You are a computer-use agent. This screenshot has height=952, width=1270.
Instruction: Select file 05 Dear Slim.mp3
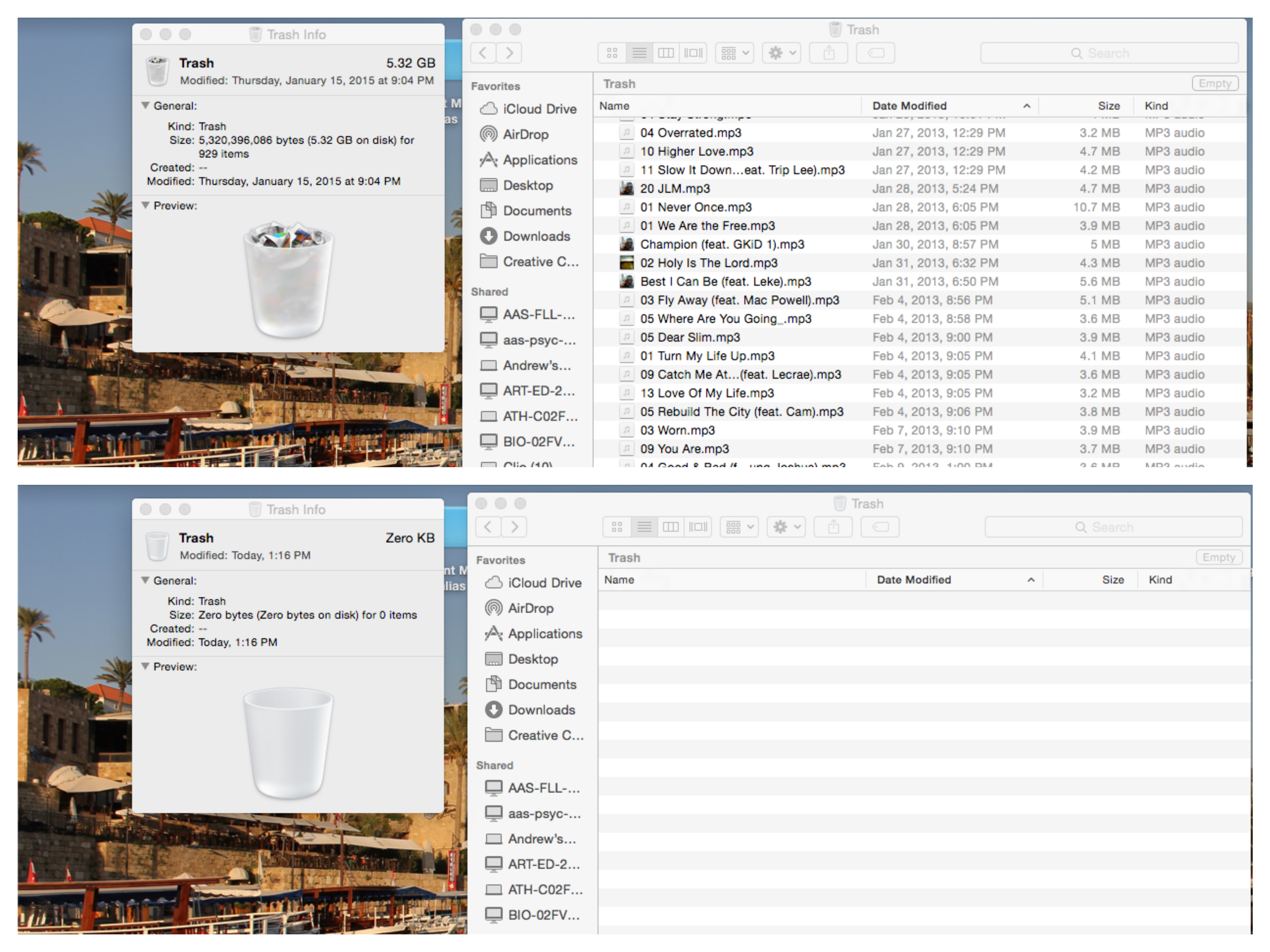click(920, 337)
